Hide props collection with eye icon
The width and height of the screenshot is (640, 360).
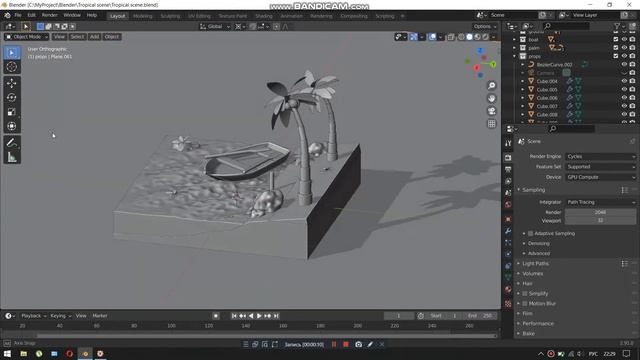624,56
